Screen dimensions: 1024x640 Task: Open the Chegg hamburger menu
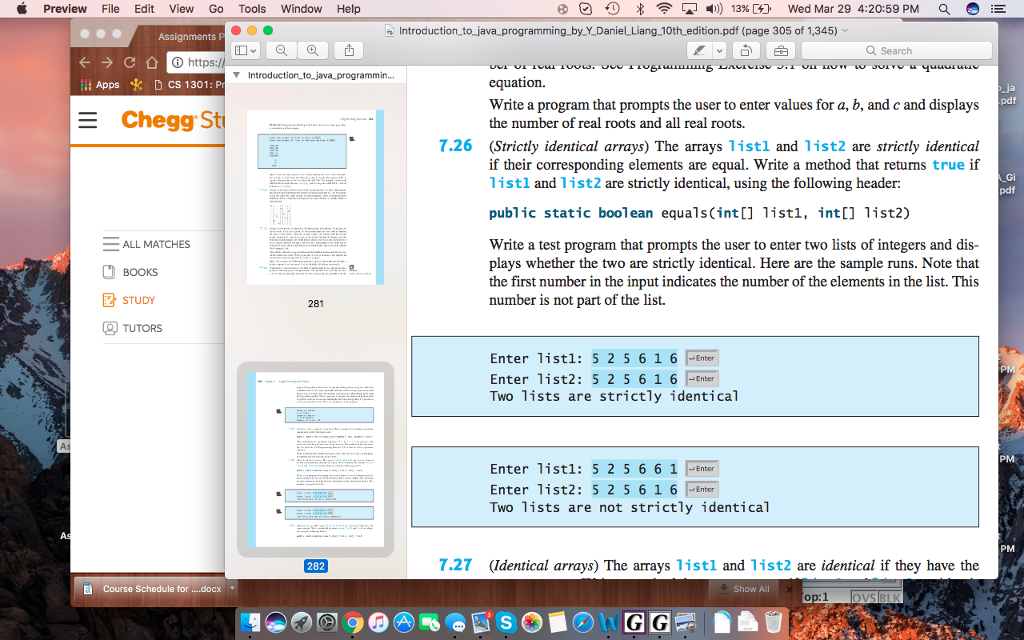[x=88, y=120]
